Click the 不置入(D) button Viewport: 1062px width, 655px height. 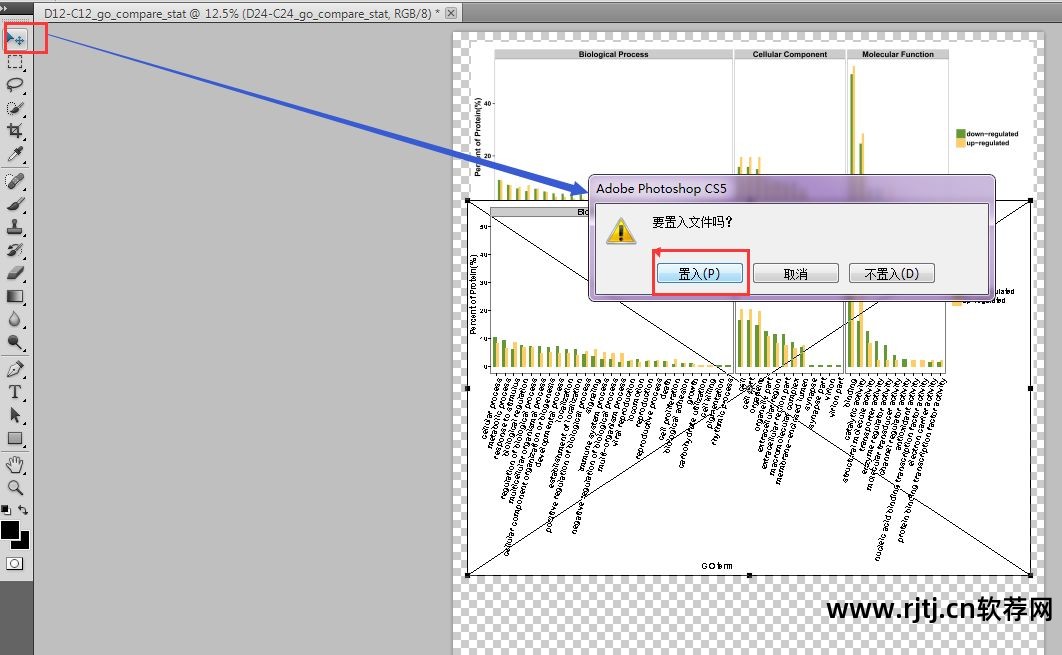tap(891, 274)
